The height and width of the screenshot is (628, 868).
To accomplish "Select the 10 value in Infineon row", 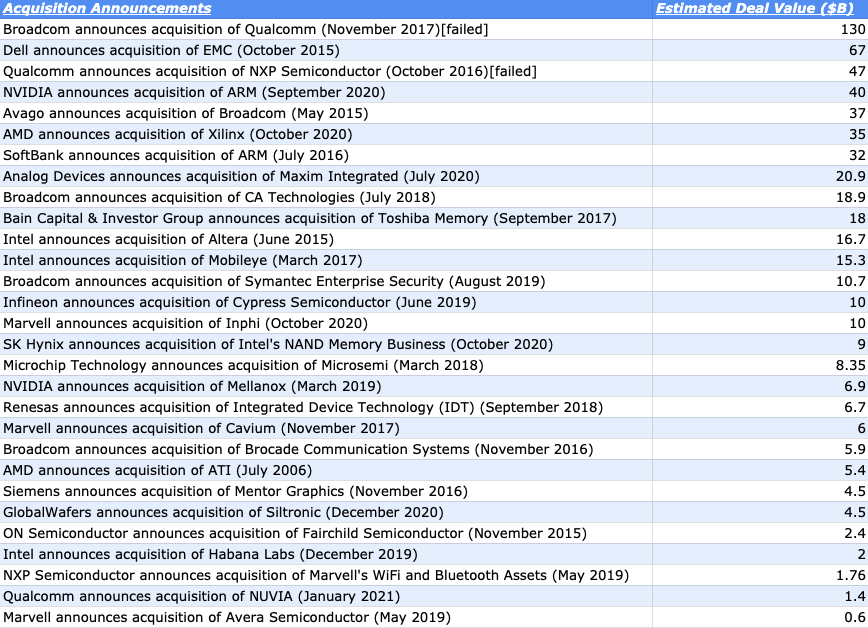I will point(857,303).
